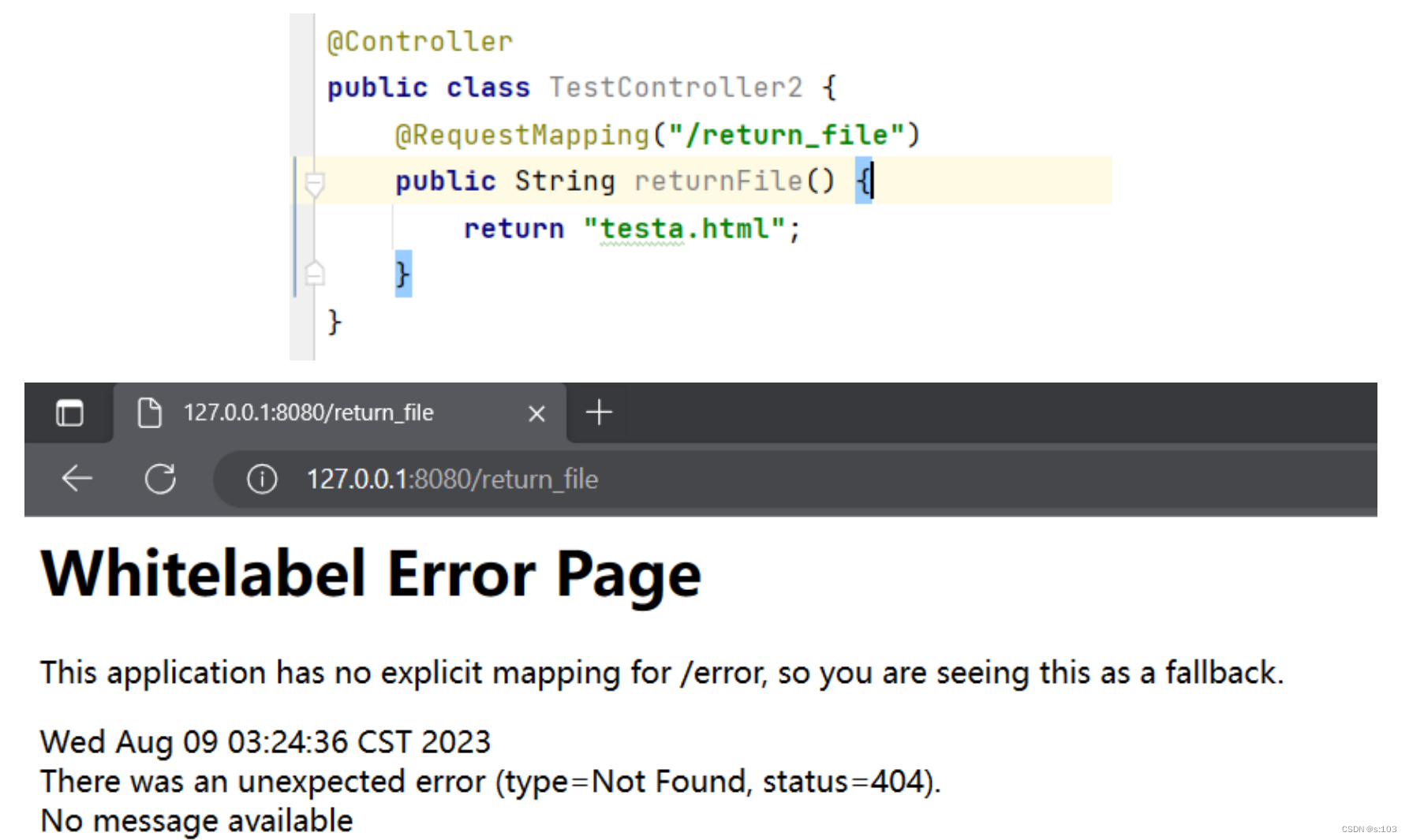Click the method end fold marker
Viewport: 1409px width, 840px height.
point(314,273)
